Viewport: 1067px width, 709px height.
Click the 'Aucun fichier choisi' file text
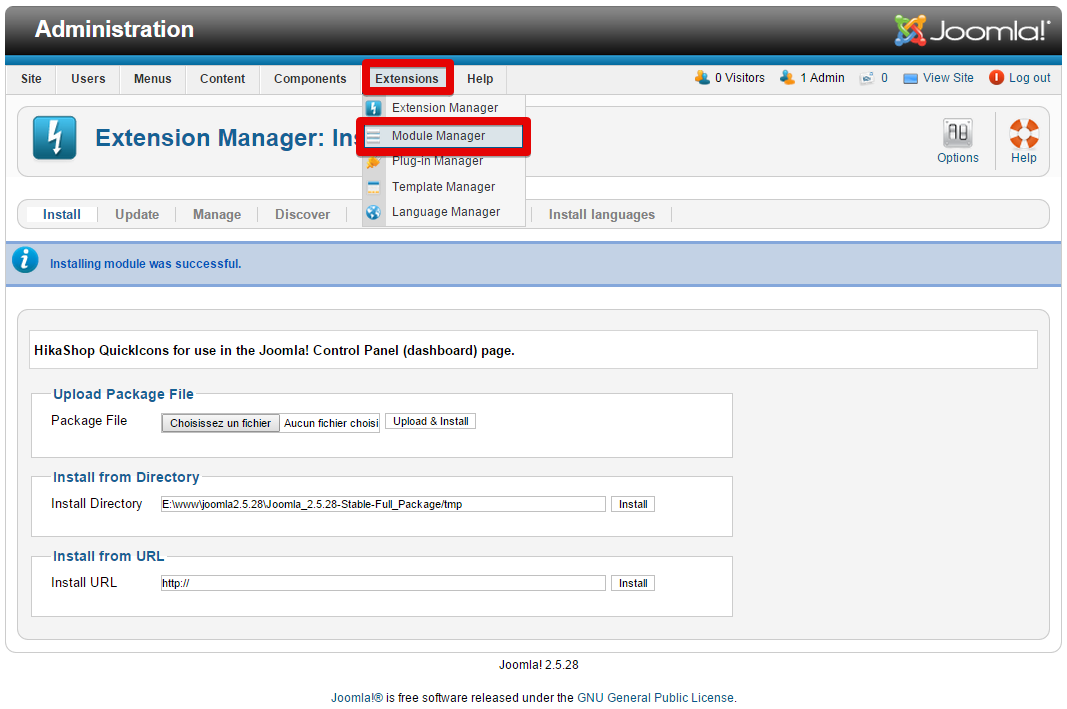331,423
